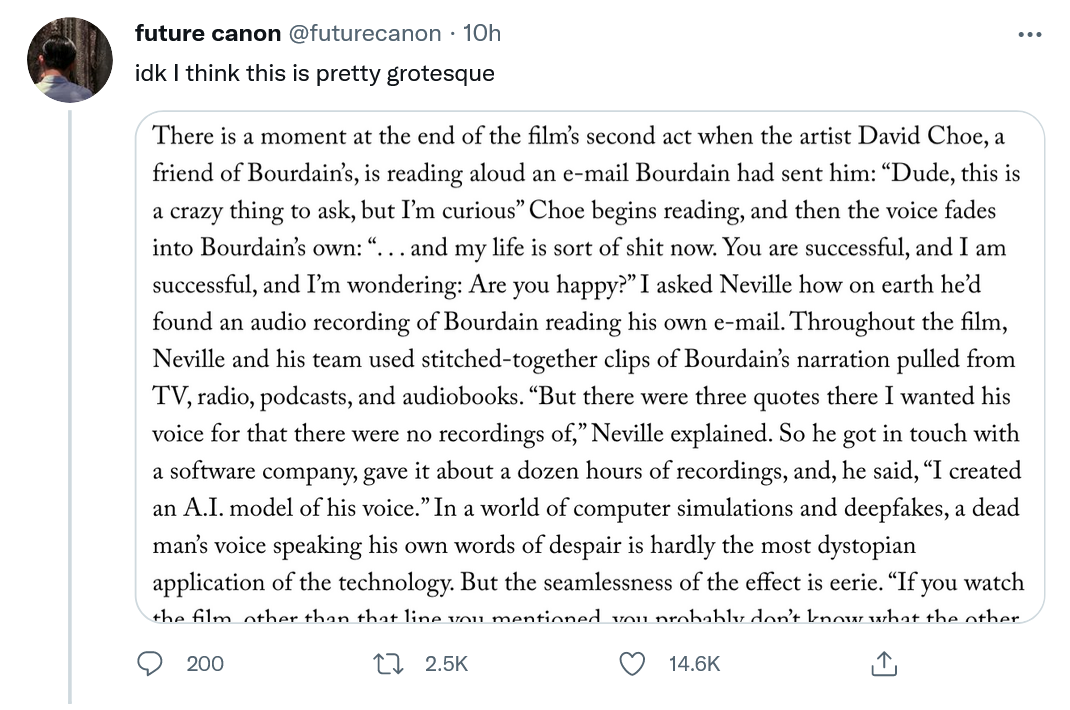Viewport: 1070px width, 710px height.
Task: Click the reply speech bubble icon
Action: coord(149,664)
